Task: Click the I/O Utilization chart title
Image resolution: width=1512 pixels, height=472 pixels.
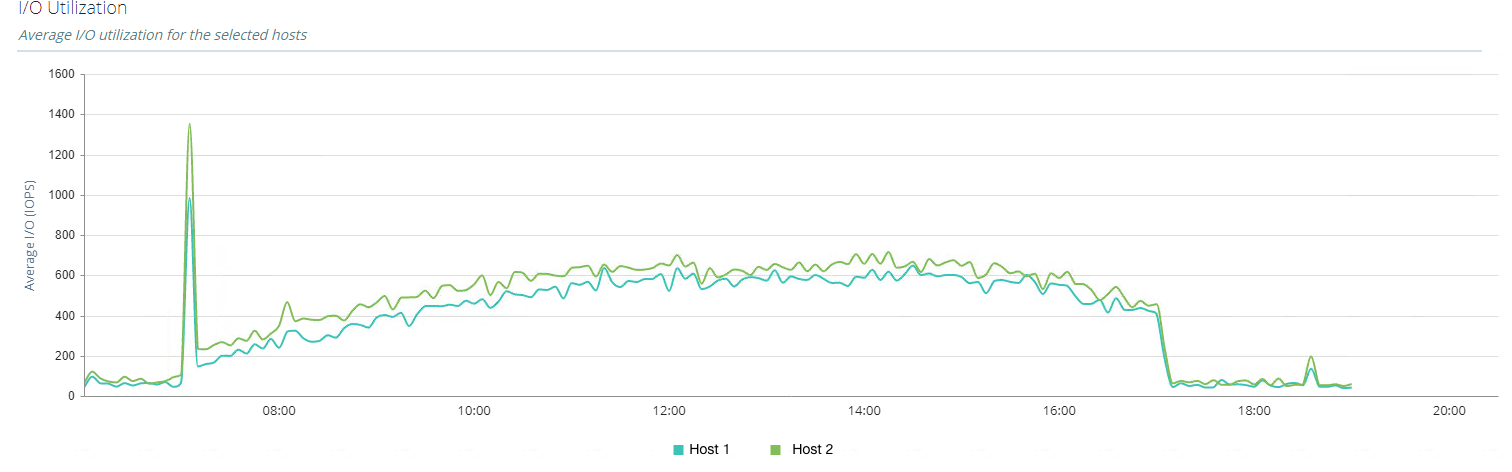Action: [x=73, y=9]
